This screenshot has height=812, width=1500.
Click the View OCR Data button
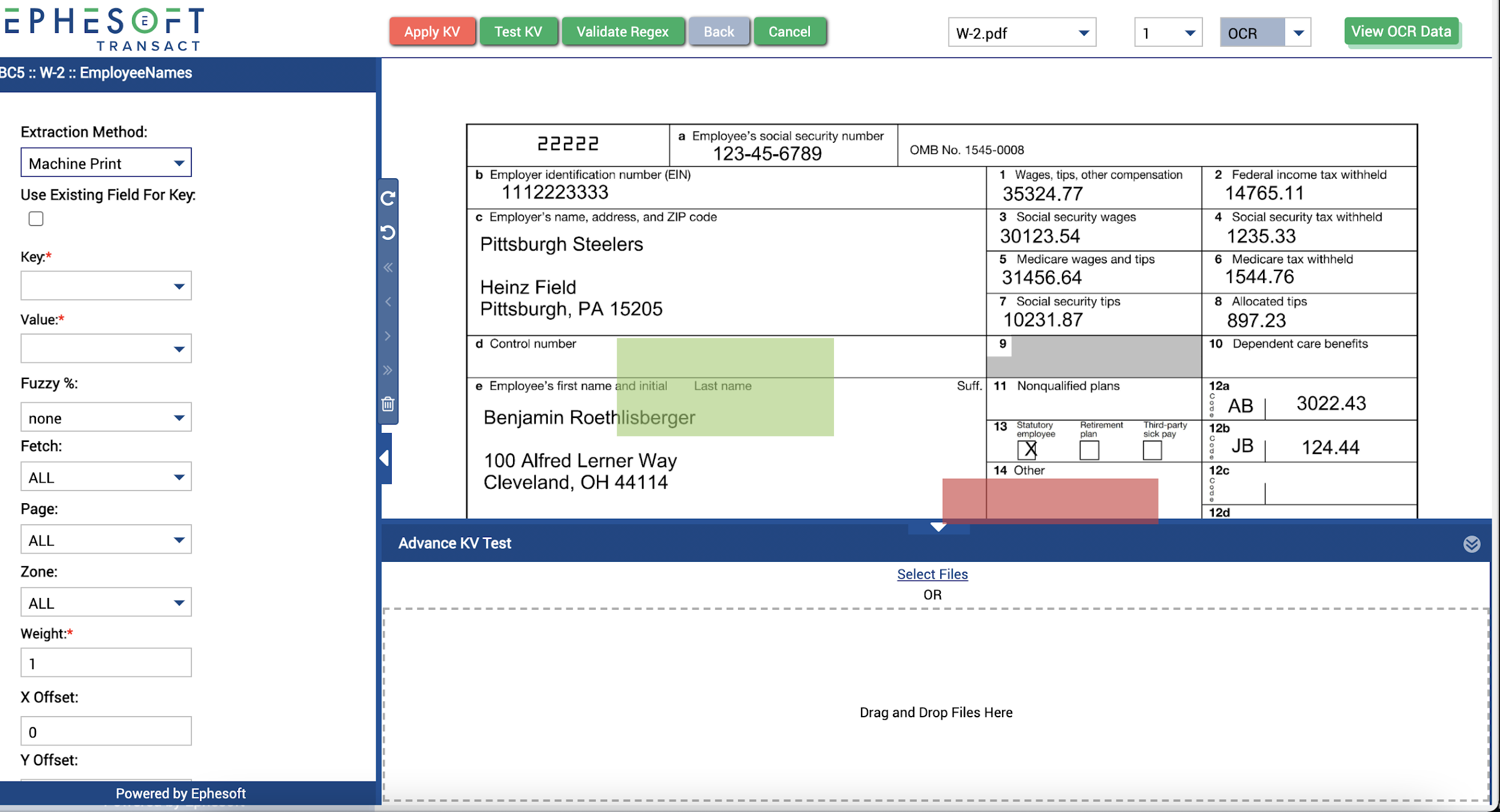pos(1401,32)
